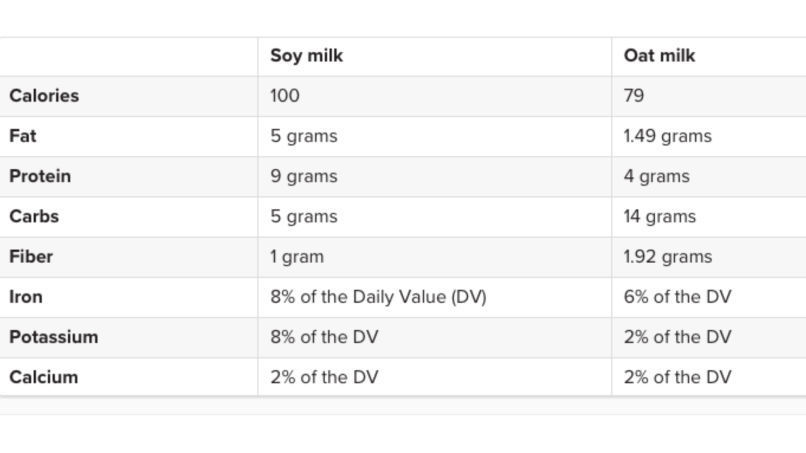Select the Potassium row label
The height and width of the screenshot is (453, 806).
tap(53, 337)
